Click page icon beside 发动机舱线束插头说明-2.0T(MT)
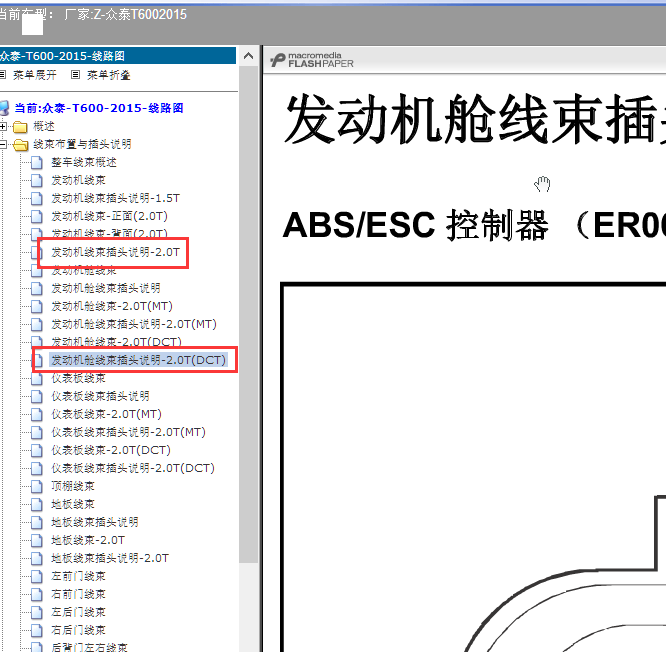 click(x=37, y=324)
